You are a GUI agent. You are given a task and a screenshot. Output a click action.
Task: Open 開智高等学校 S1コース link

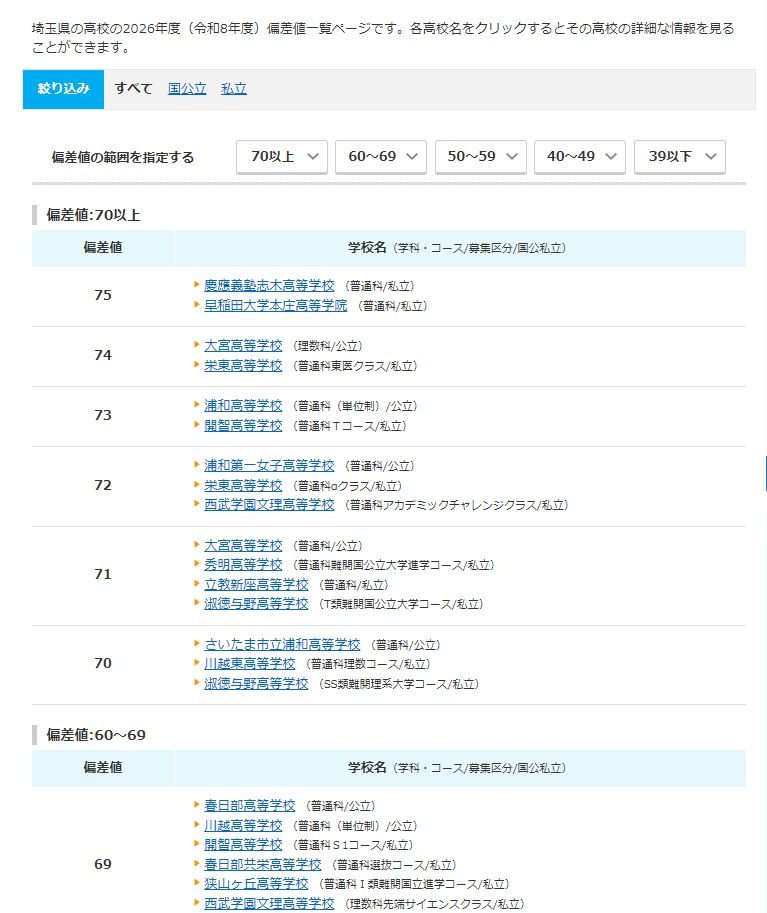click(x=243, y=845)
